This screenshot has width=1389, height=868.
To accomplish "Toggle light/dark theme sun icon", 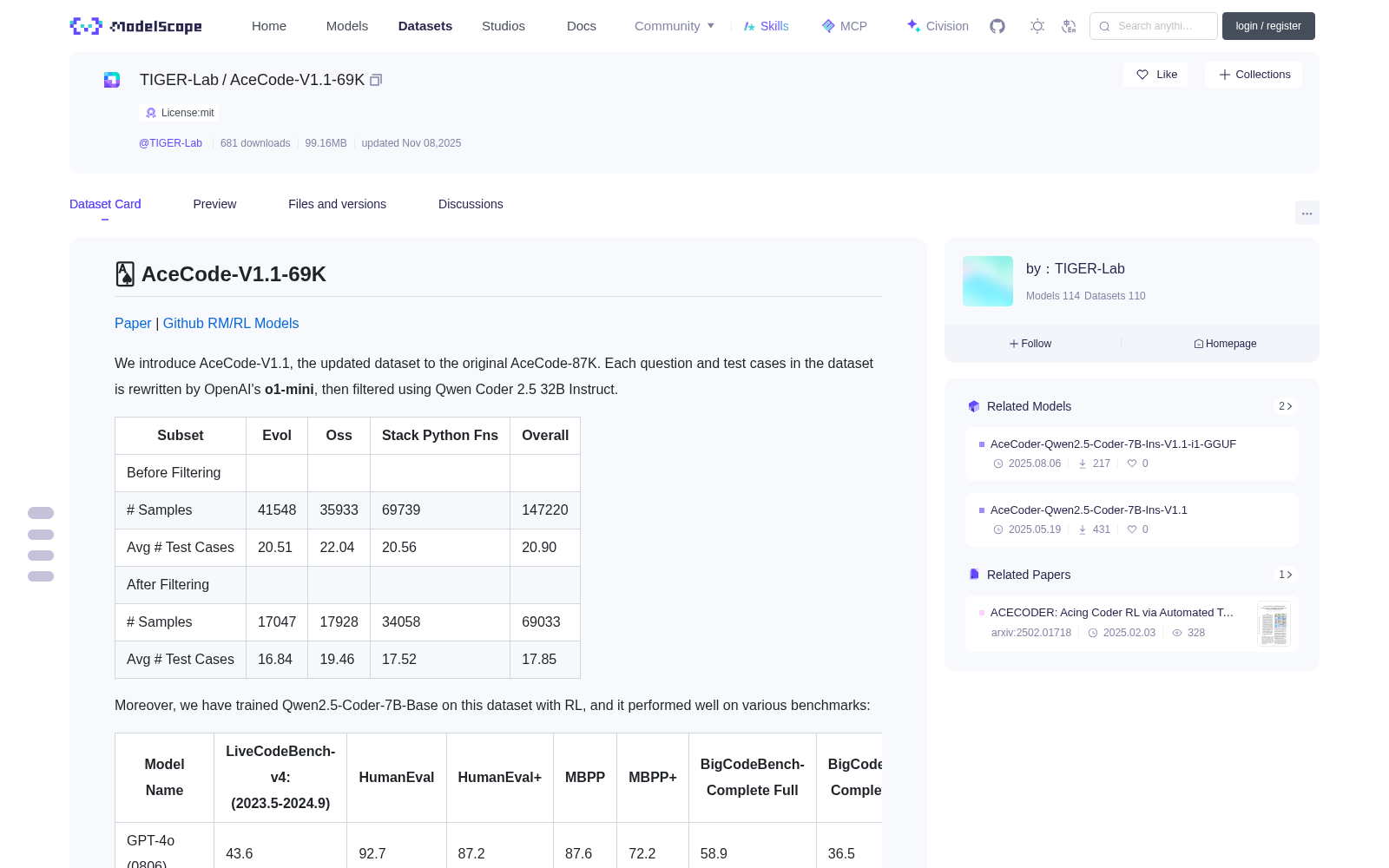I will click(1037, 26).
